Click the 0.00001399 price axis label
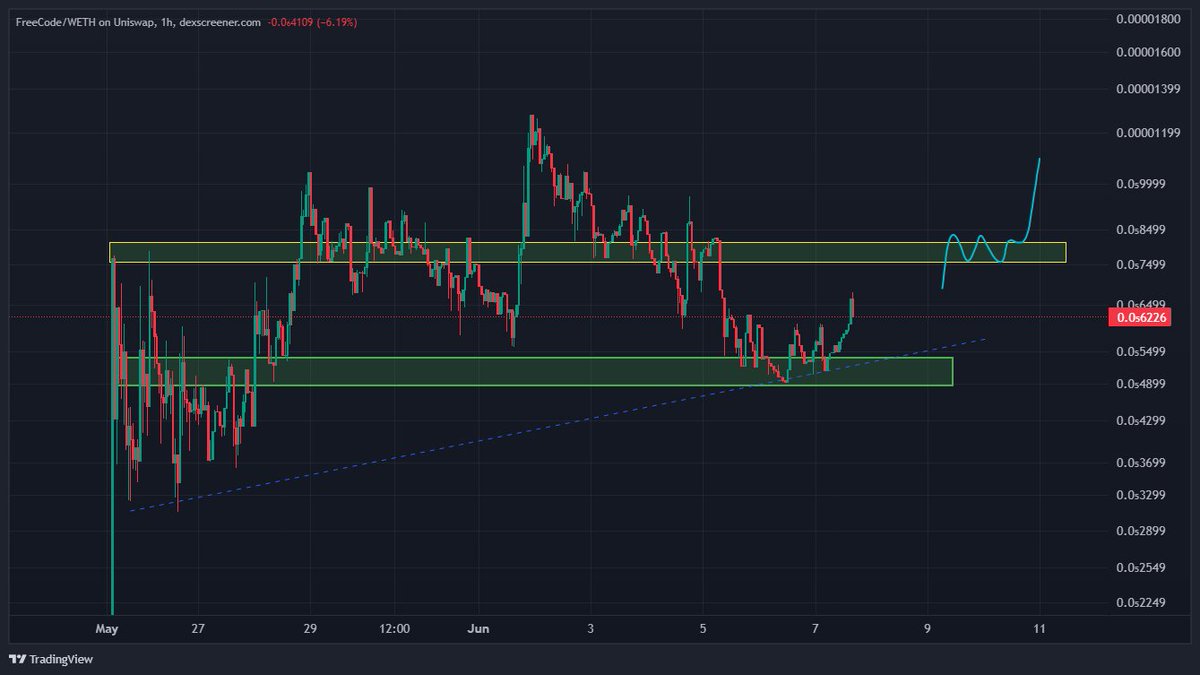This screenshot has height=675, width=1200. [x=1148, y=89]
